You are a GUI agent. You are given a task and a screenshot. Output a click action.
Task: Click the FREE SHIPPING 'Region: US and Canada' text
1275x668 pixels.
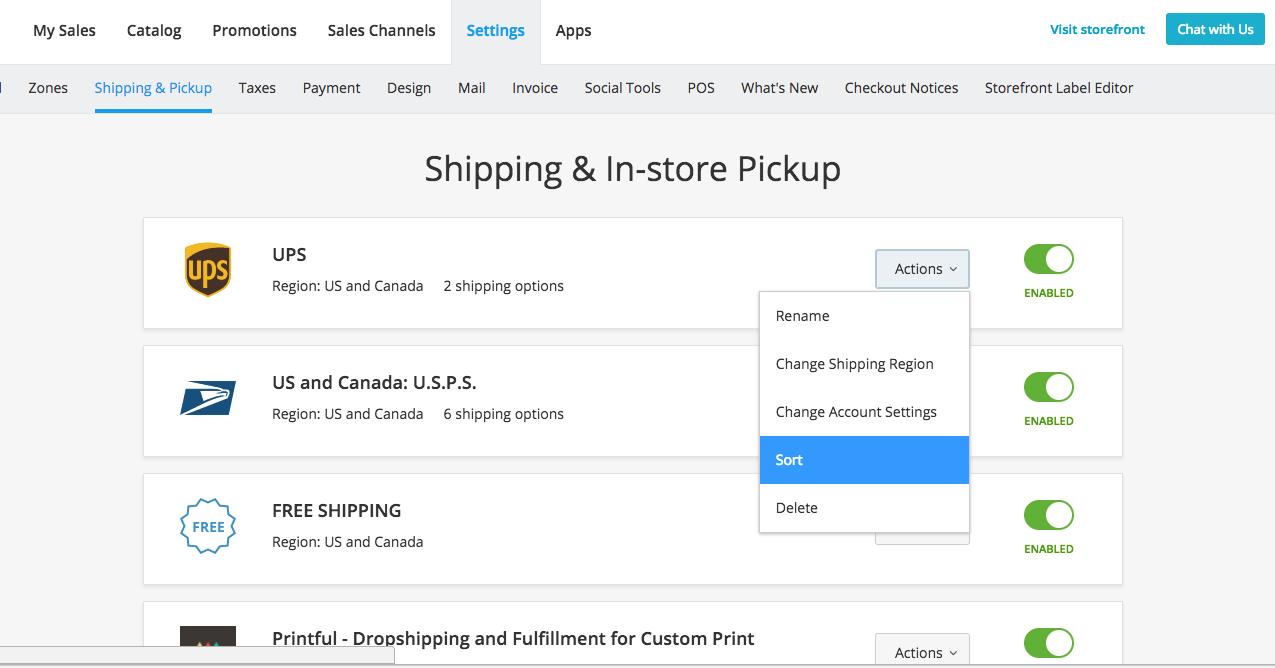pos(347,542)
